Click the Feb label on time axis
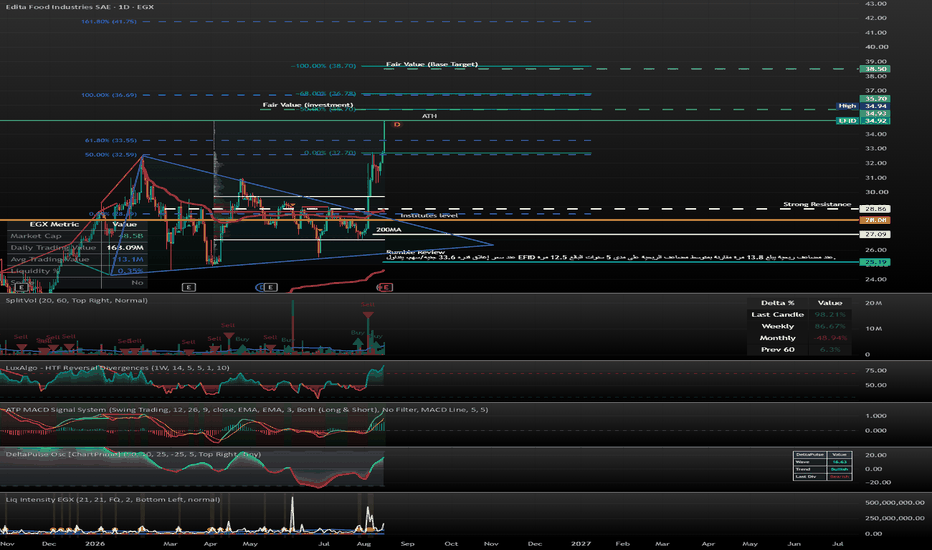The width and height of the screenshot is (932, 550). point(622,543)
